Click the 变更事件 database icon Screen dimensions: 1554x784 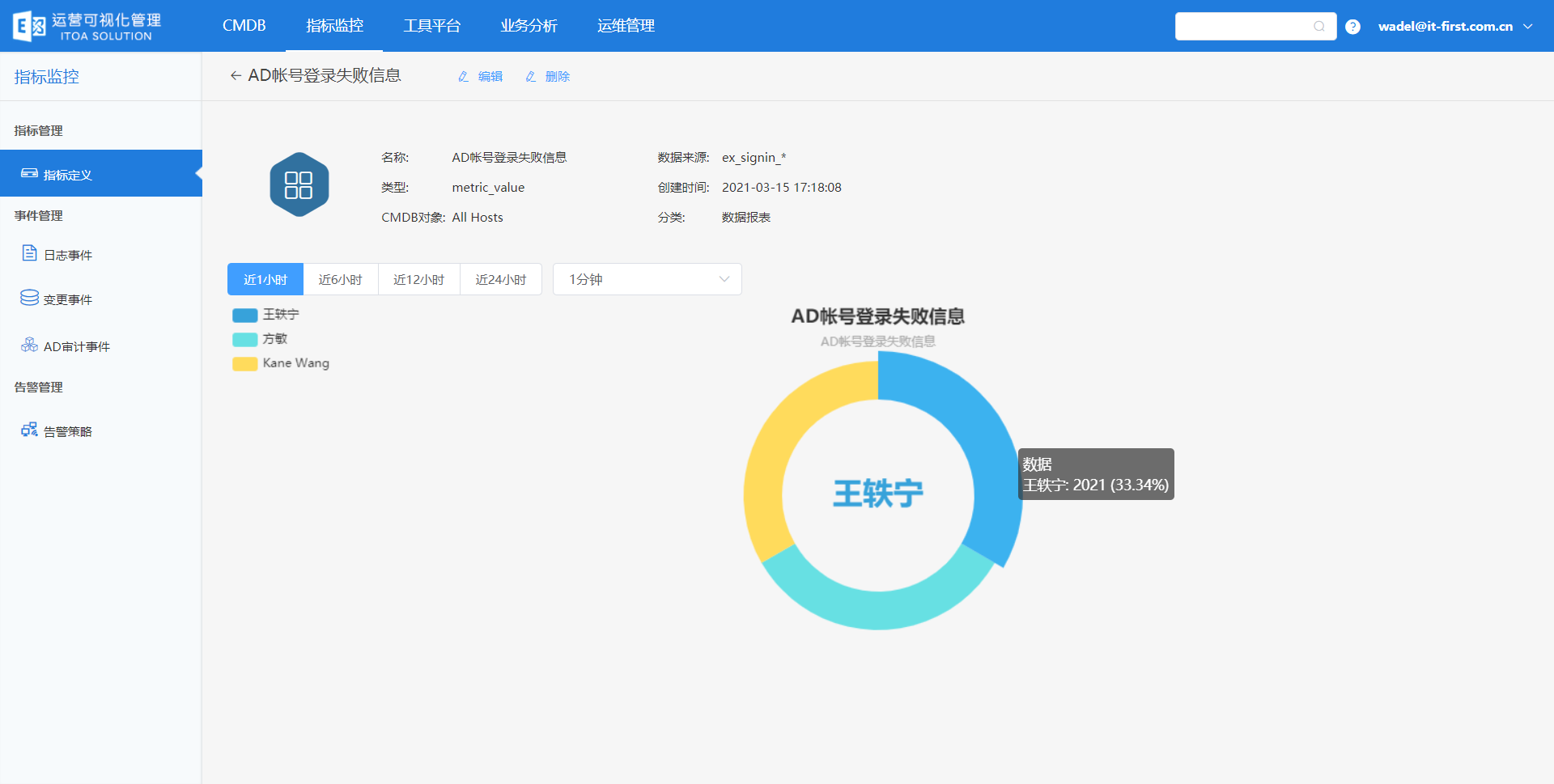point(29,298)
